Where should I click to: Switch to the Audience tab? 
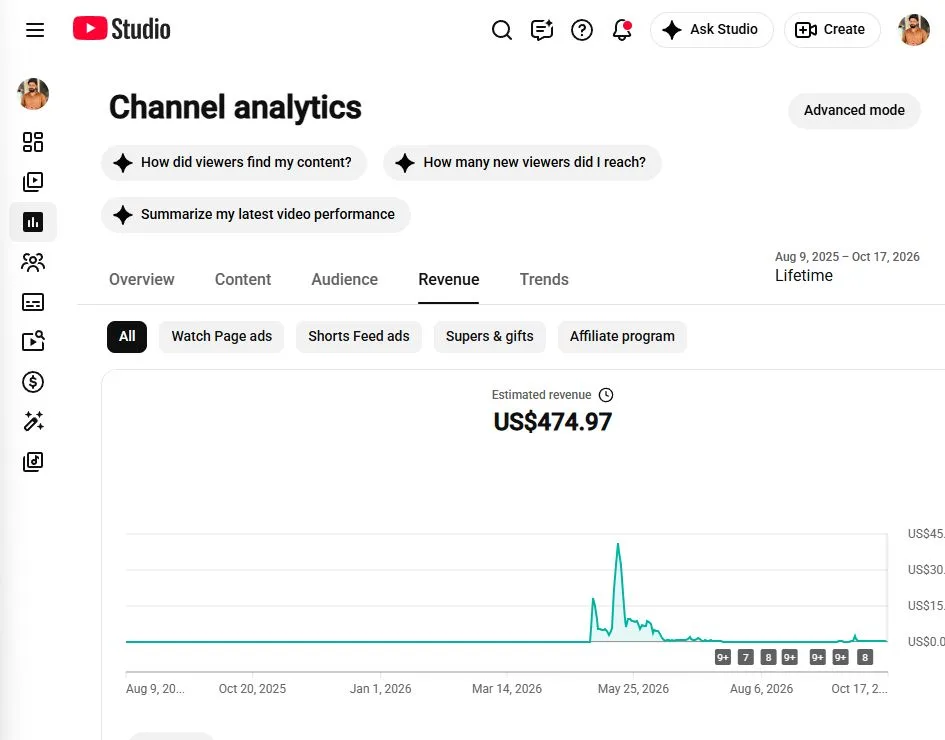[345, 280]
